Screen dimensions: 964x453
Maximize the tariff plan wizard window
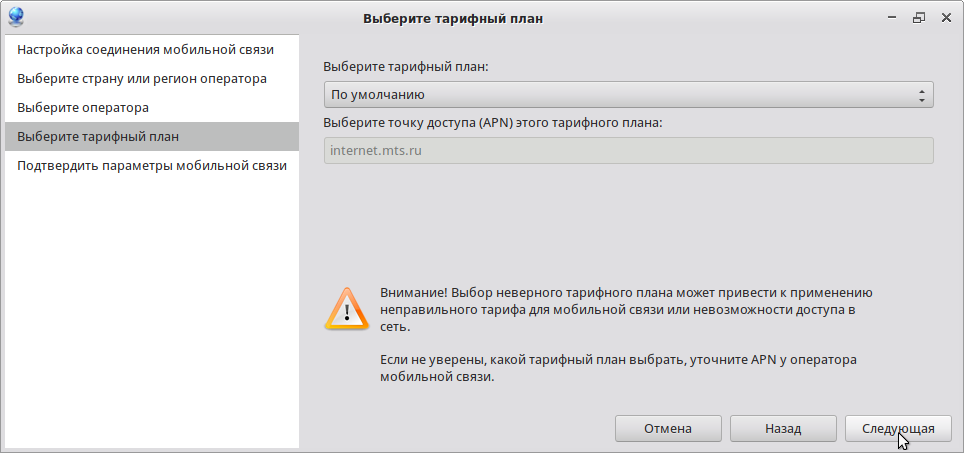pyautogui.click(x=918, y=17)
